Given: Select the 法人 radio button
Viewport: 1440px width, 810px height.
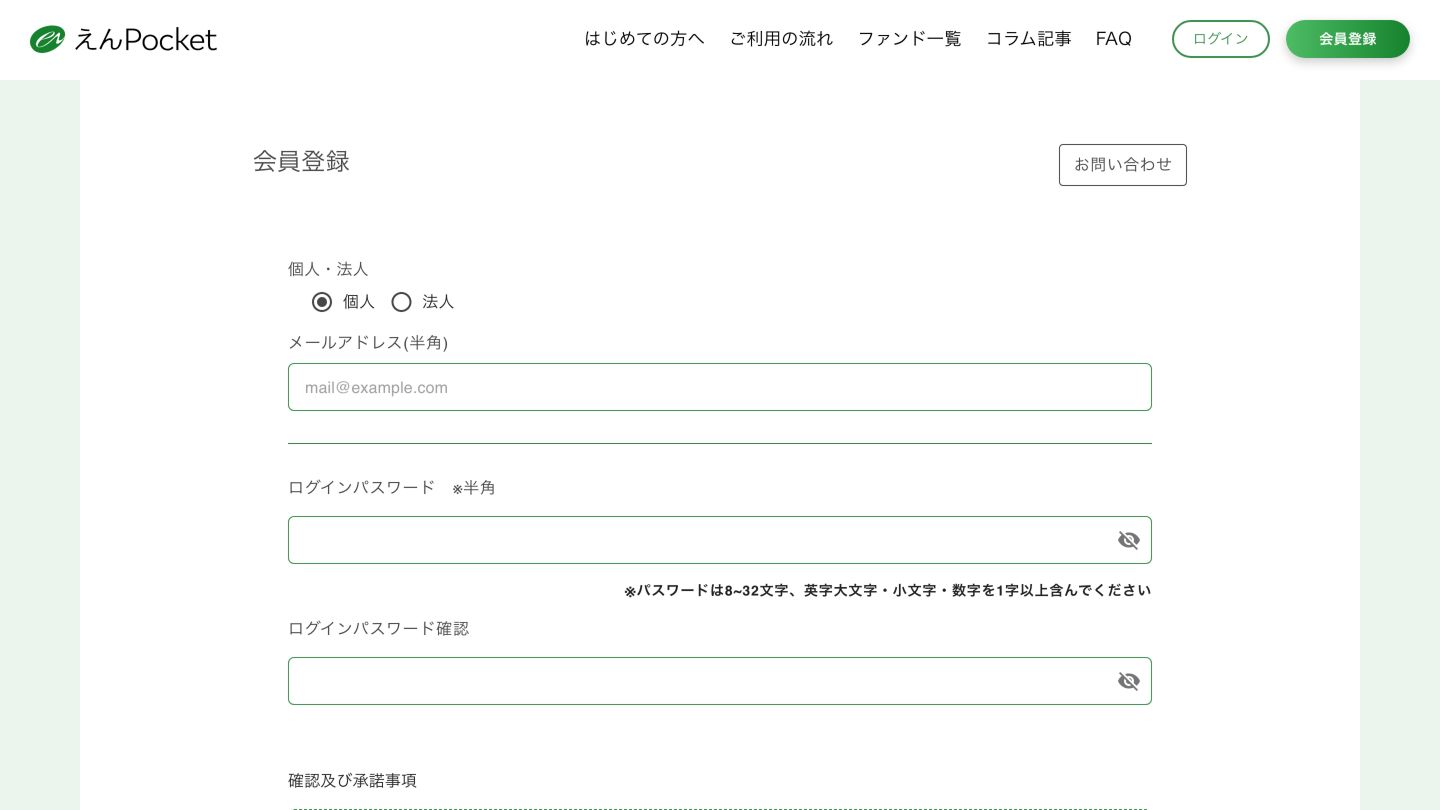Looking at the screenshot, I should click(401, 302).
